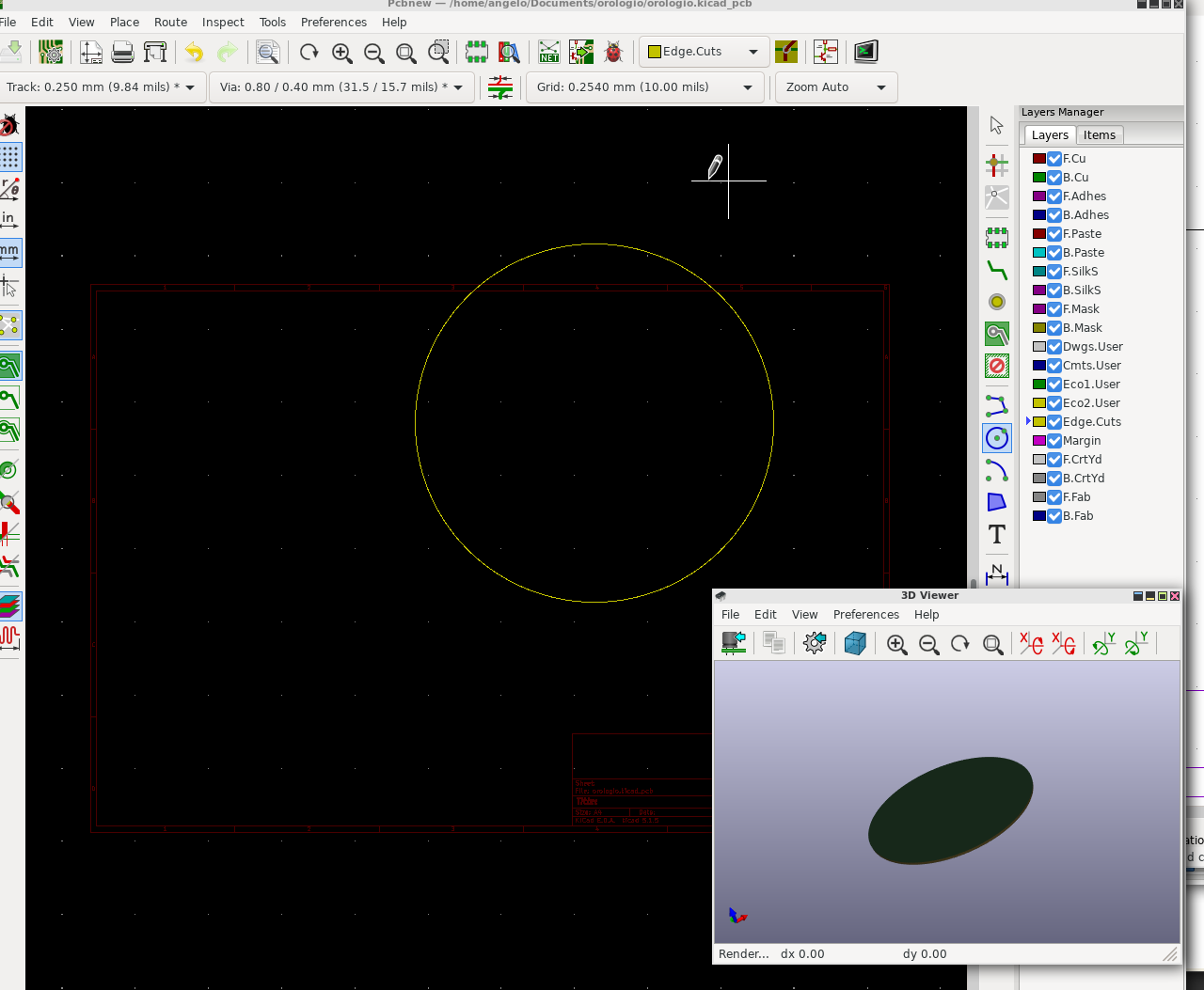
Task: Click the B.Paste cyan color swatch
Action: pyautogui.click(x=1038, y=253)
